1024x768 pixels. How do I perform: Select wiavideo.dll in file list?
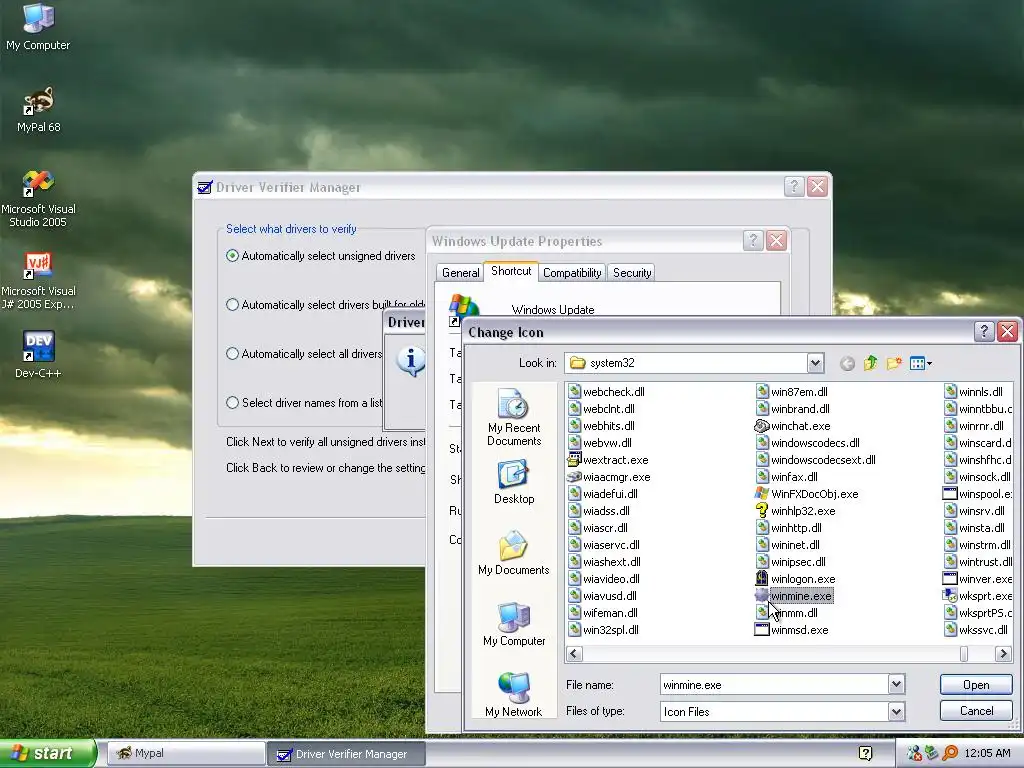click(603, 579)
